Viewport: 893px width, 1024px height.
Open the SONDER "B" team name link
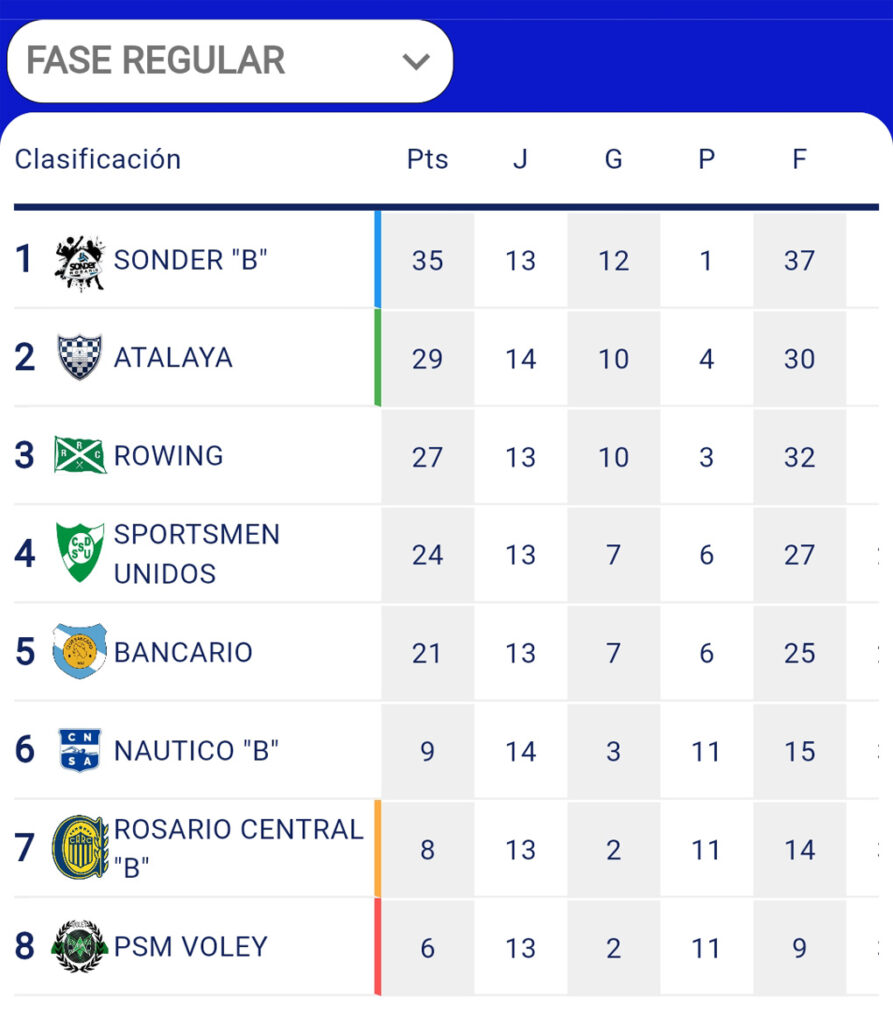tap(190, 261)
